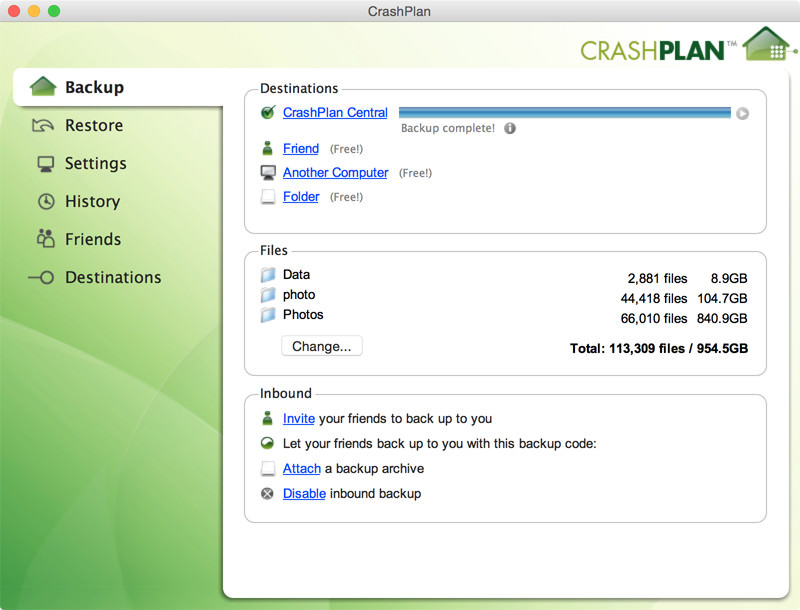This screenshot has width=800, height=610.
Task: Click the 8.9GB size value
Action: (x=729, y=278)
